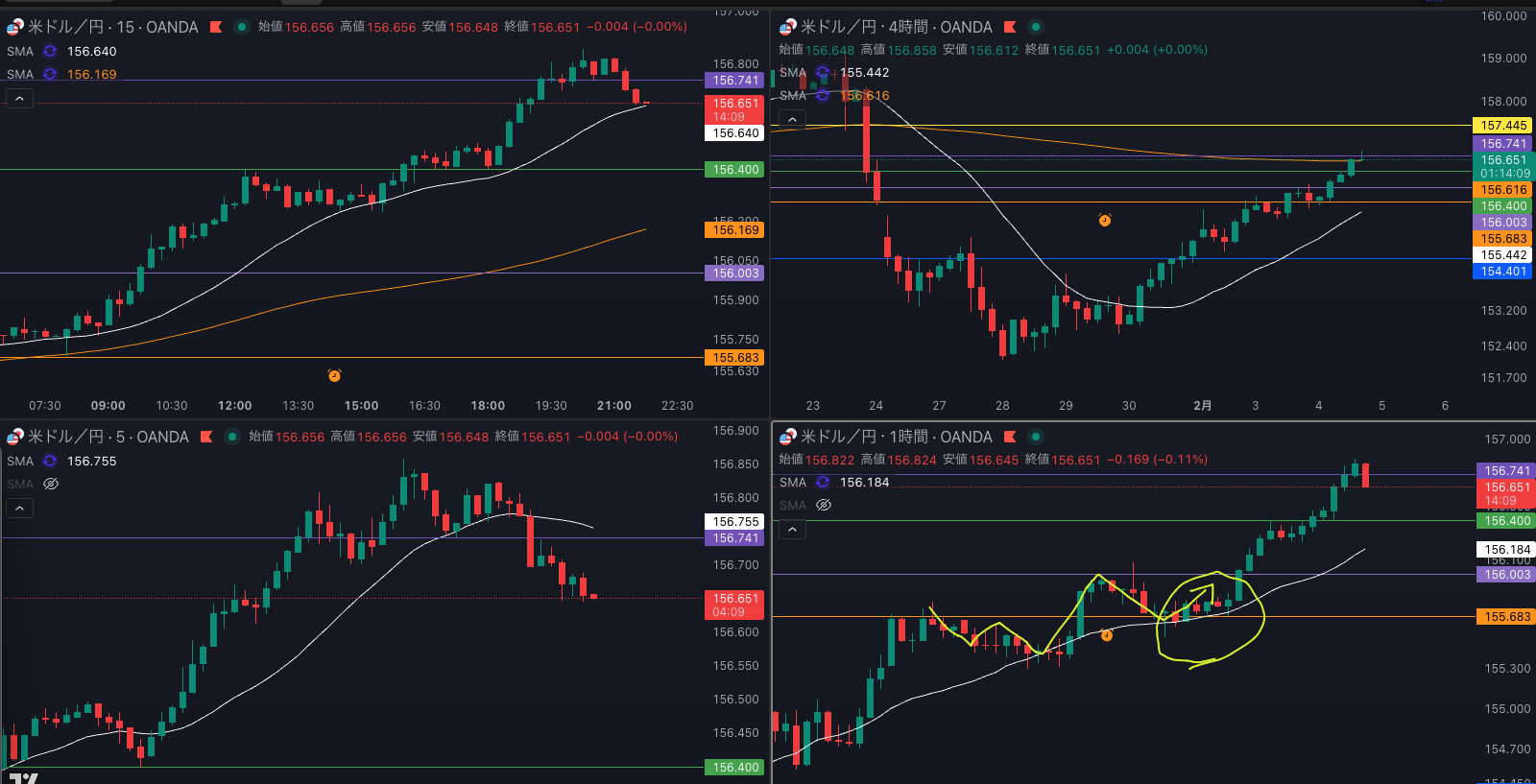This screenshot has height=784, width=1536.
Task: Collapse the indicator legend on 15-minute chart
Action: coord(19,98)
